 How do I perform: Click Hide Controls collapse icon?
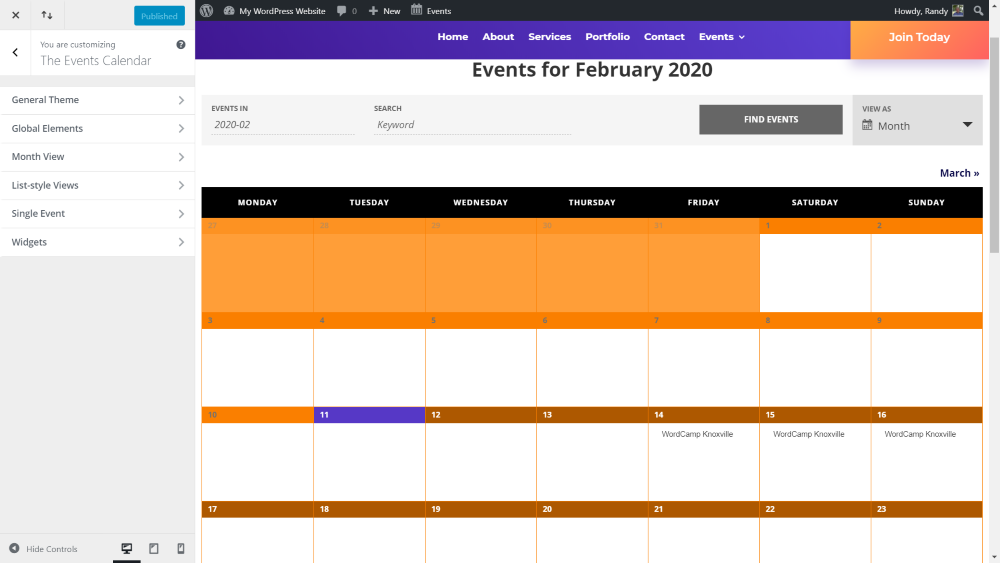click(x=14, y=548)
